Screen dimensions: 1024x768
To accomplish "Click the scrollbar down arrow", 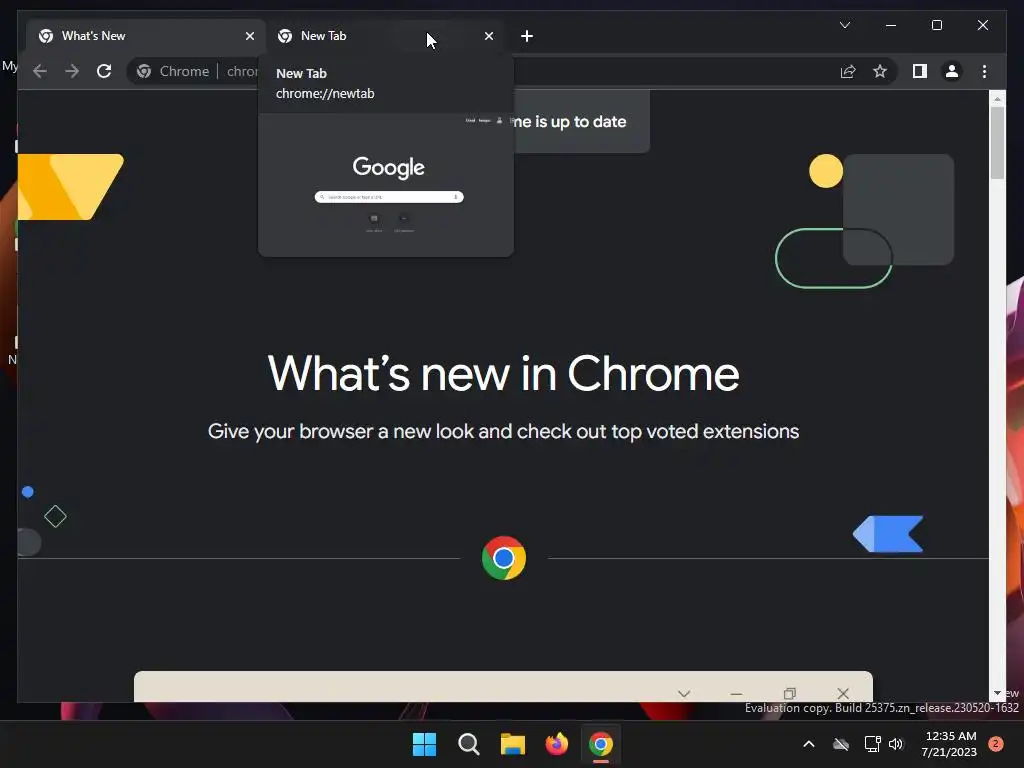I will tap(997, 693).
